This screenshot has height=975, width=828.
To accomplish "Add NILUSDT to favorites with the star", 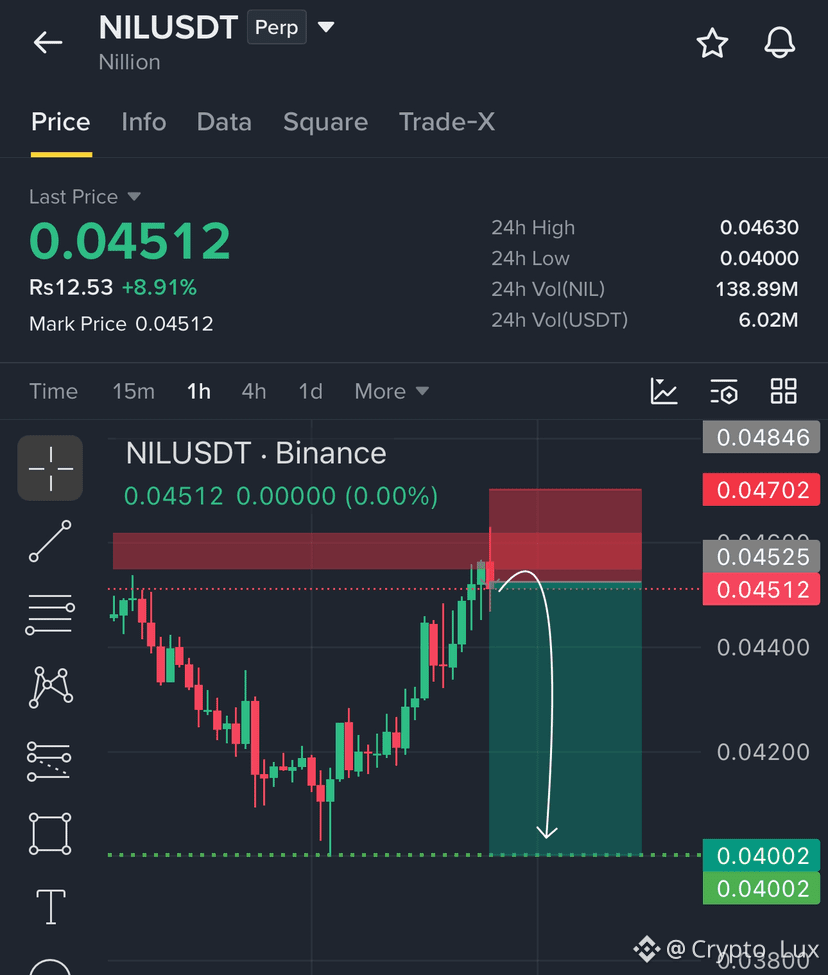I will pos(712,43).
